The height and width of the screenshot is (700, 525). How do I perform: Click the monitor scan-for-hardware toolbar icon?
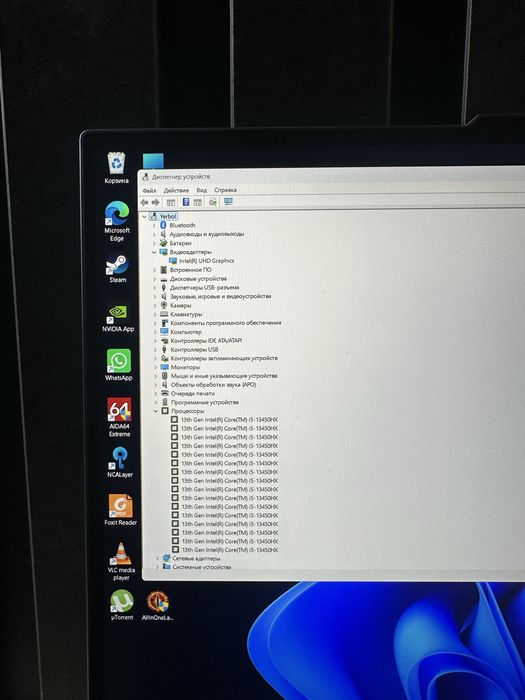point(229,202)
